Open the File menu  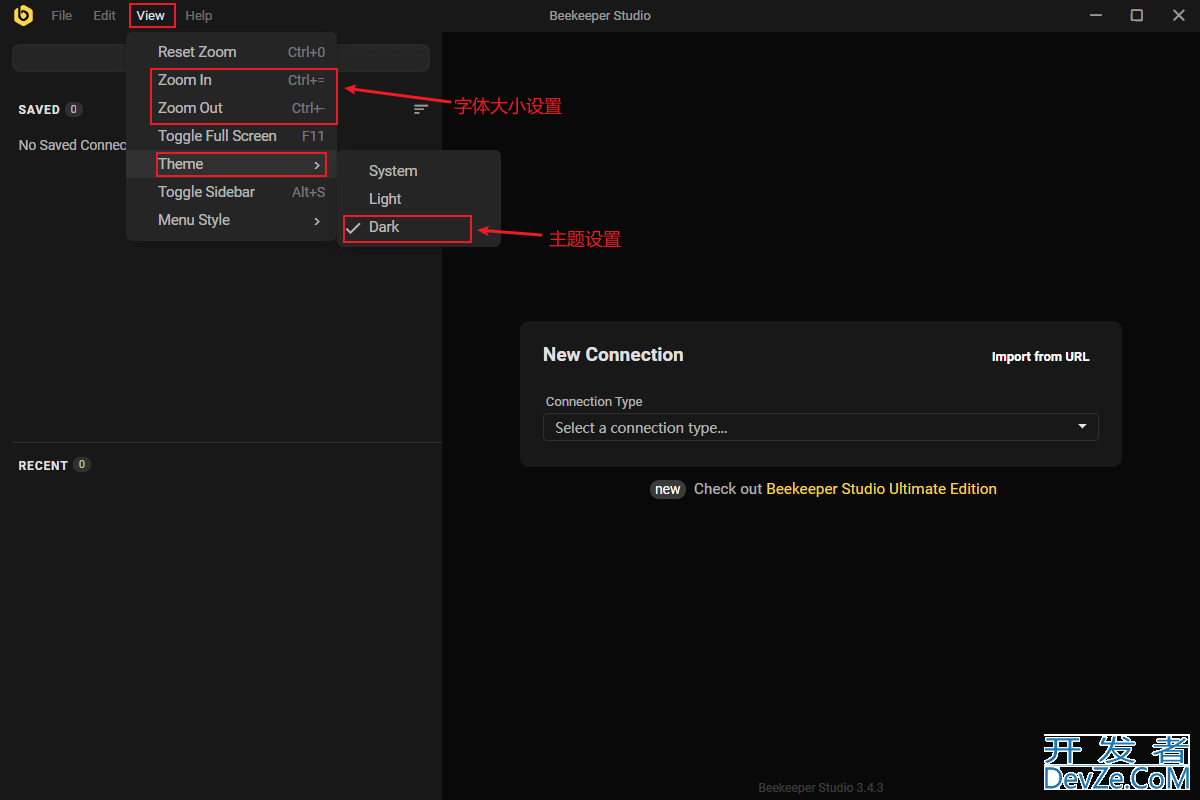pos(62,15)
